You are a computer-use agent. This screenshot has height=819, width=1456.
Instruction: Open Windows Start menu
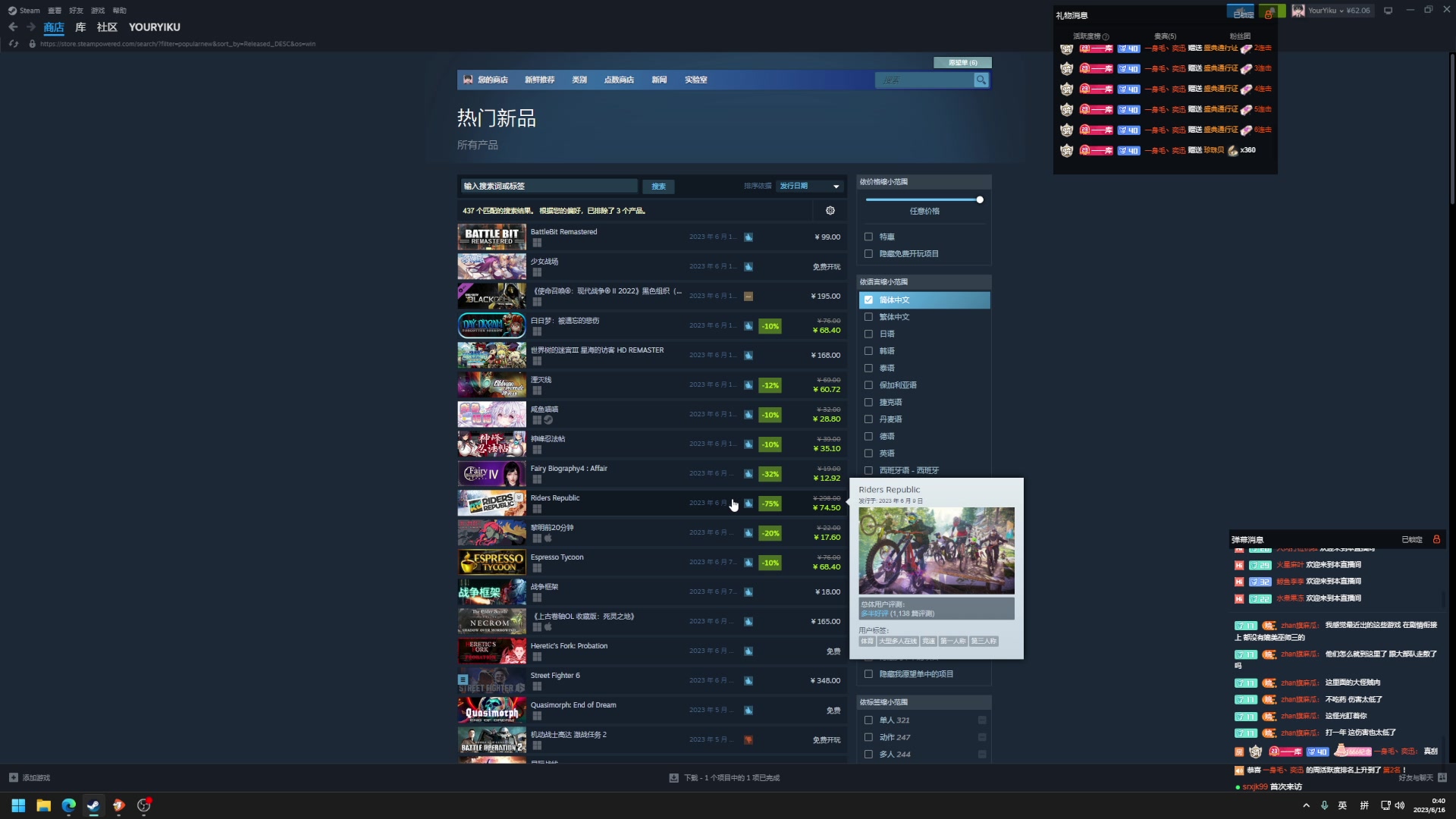(x=18, y=805)
